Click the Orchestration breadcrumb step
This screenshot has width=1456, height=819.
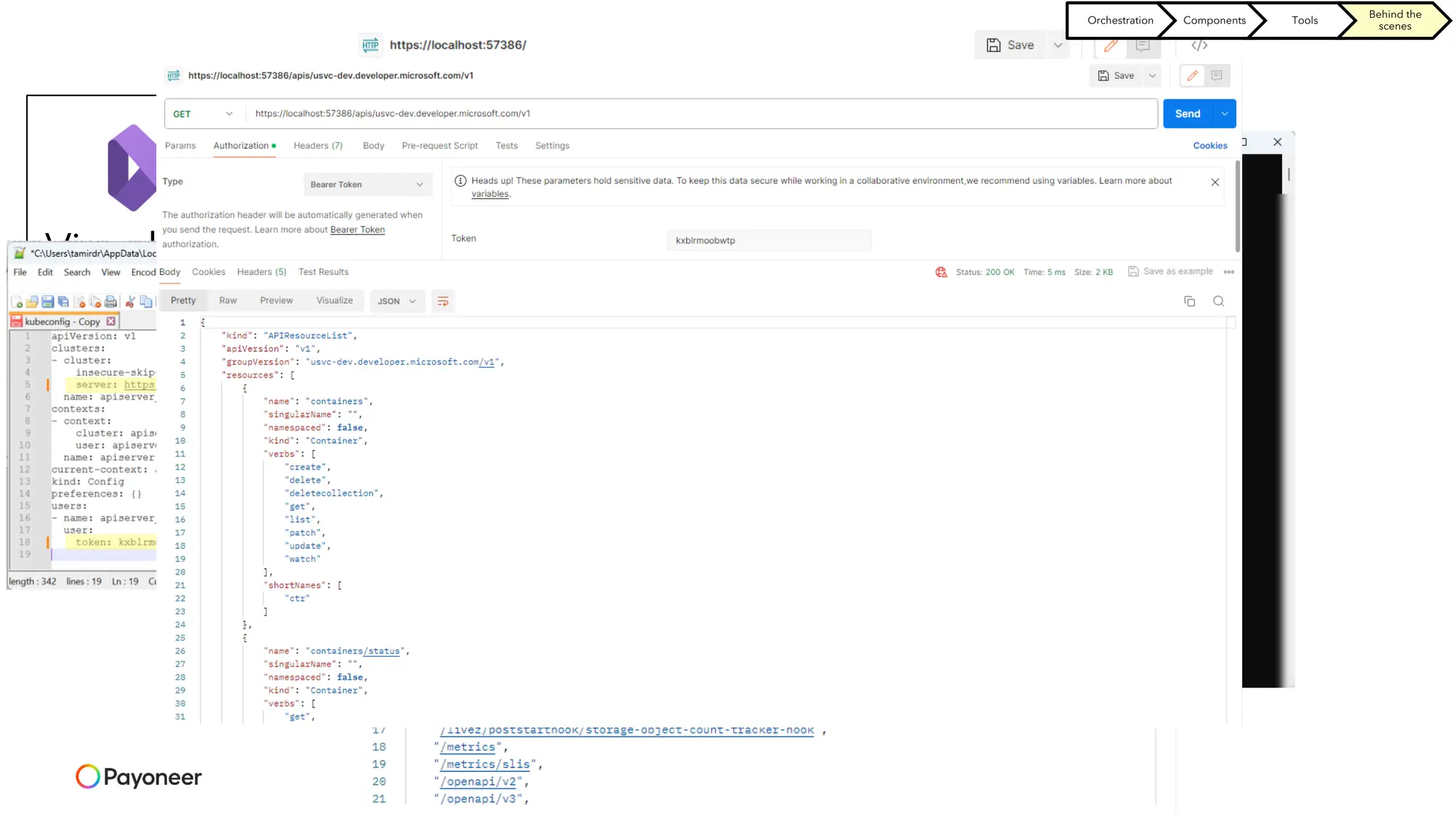point(1120,20)
